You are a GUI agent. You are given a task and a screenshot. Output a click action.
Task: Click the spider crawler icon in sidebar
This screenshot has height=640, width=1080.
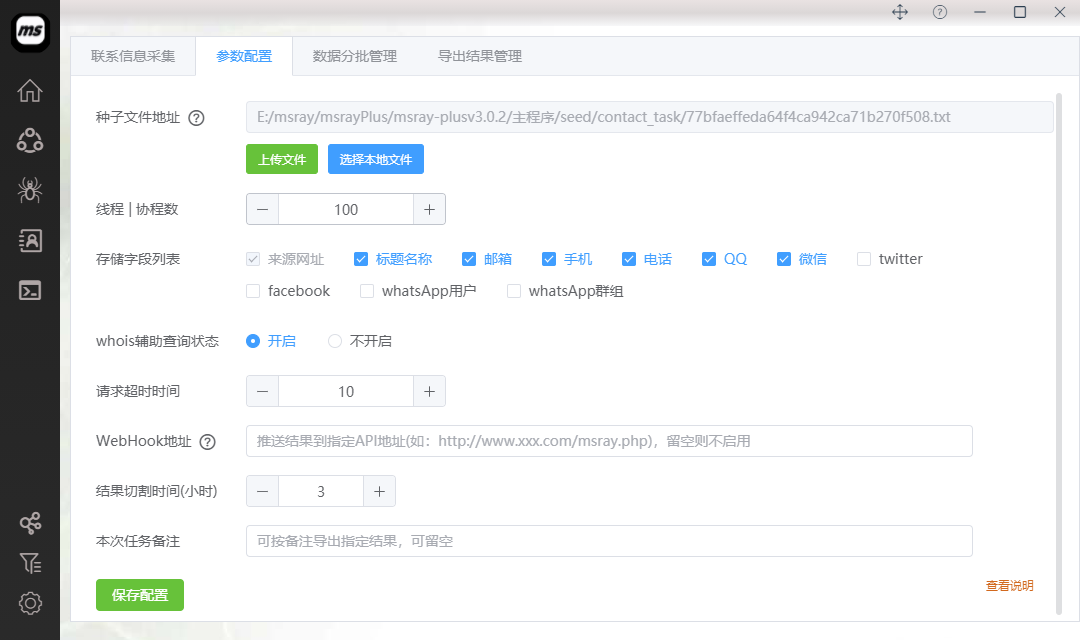pyautogui.click(x=30, y=190)
